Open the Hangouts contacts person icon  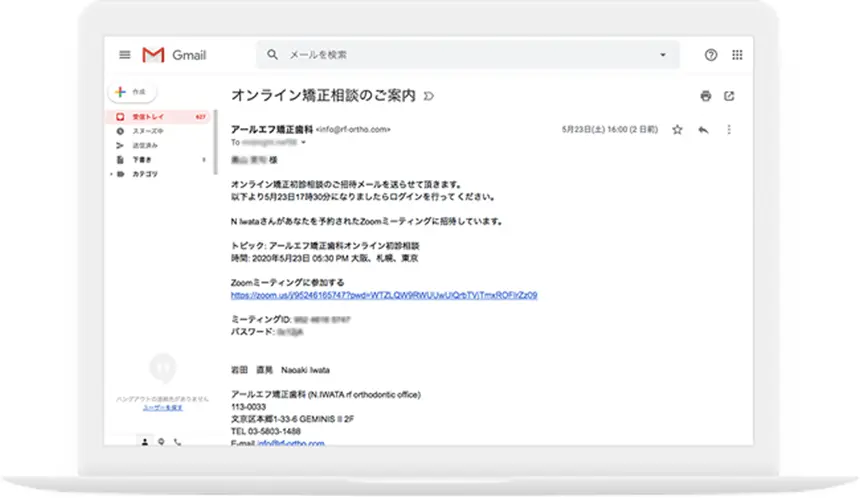point(145,441)
